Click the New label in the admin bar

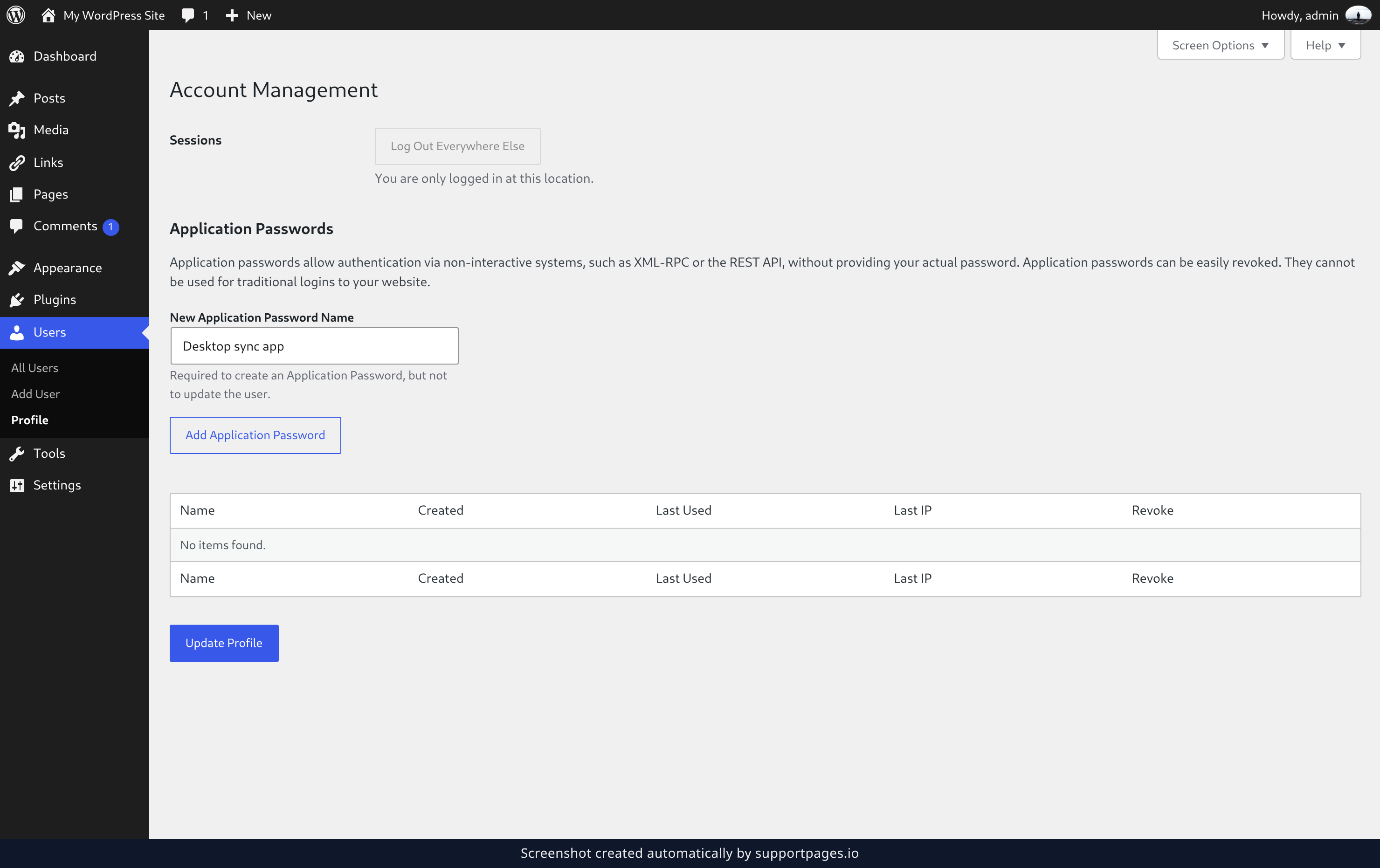(x=259, y=15)
